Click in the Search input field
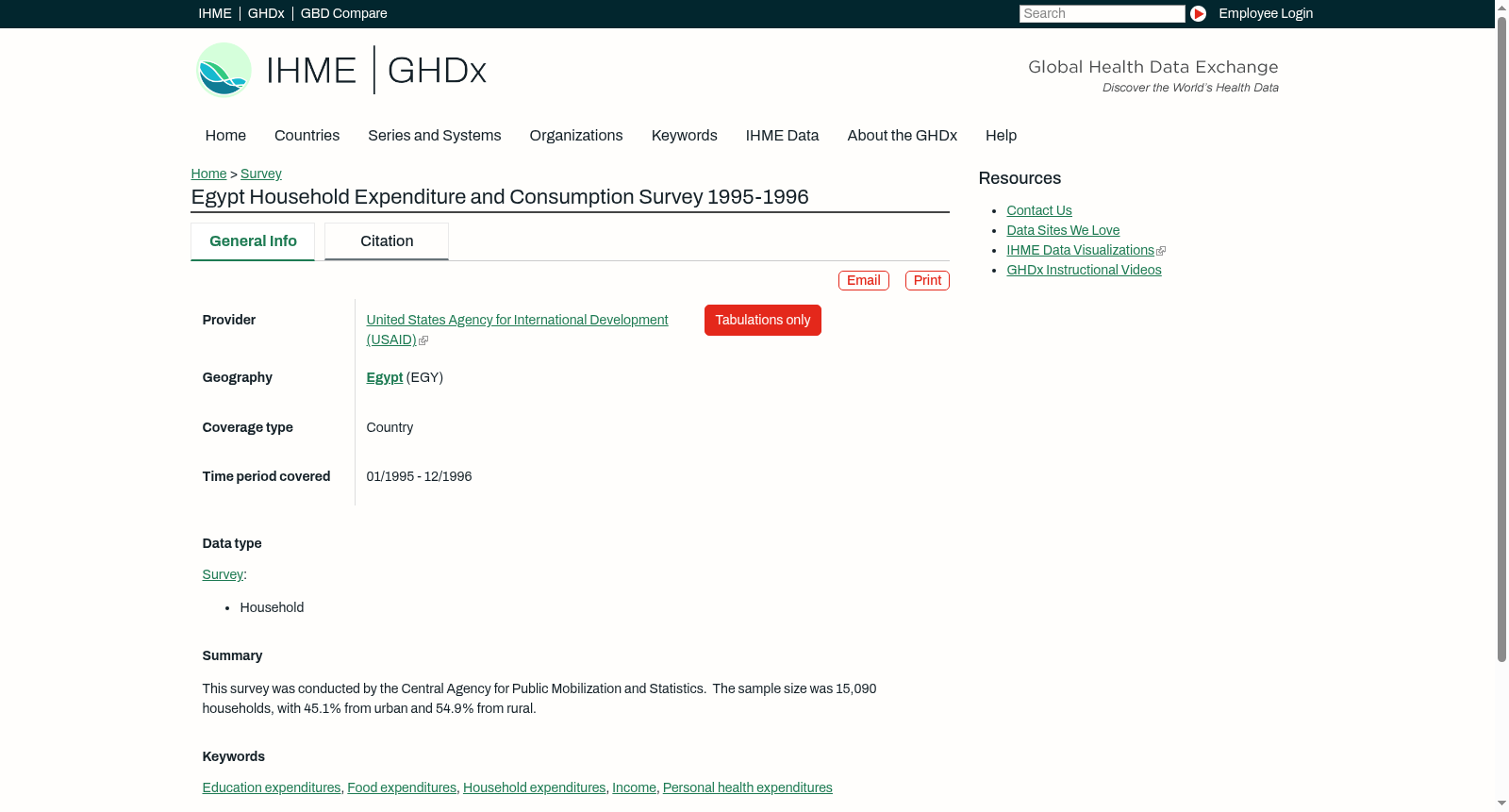The height and width of the screenshot is (812, 1509). pyautogui.click(x=1102, y=13)
